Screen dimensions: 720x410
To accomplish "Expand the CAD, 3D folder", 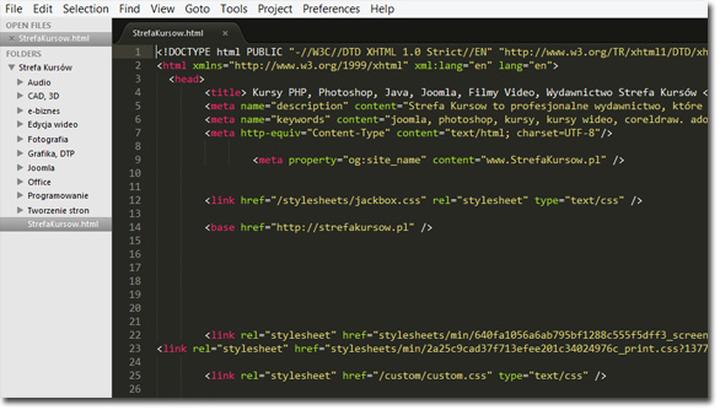I will coord(20,95).
